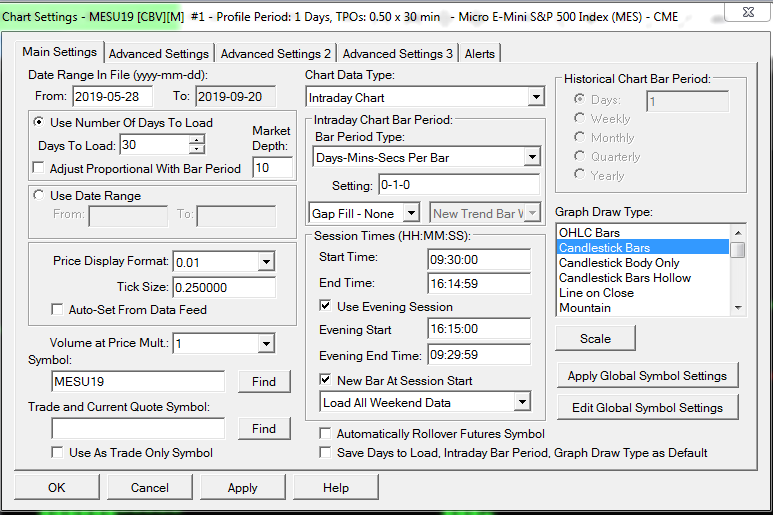The image size is (773, 515).
Task: Select Candlestick Bars draw type
Action: point(643,247)
